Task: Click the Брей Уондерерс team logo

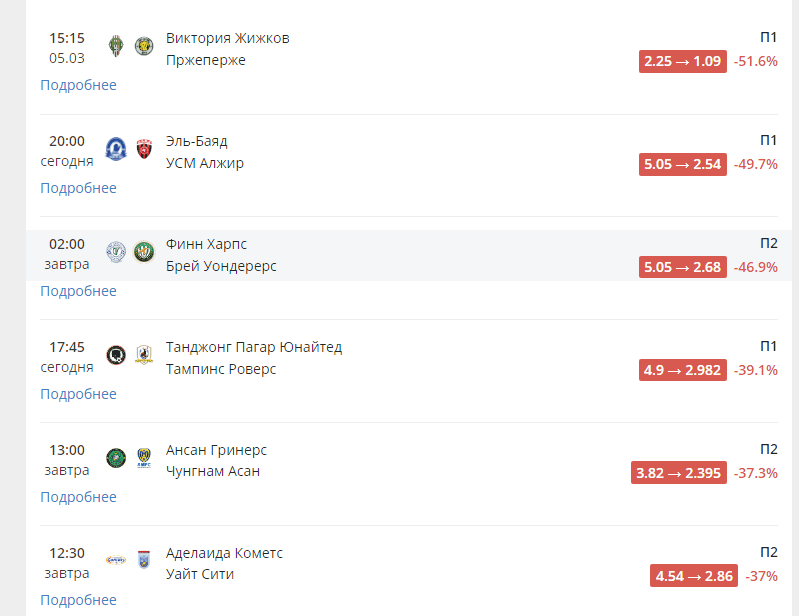Action: click(x=144, y=252)
